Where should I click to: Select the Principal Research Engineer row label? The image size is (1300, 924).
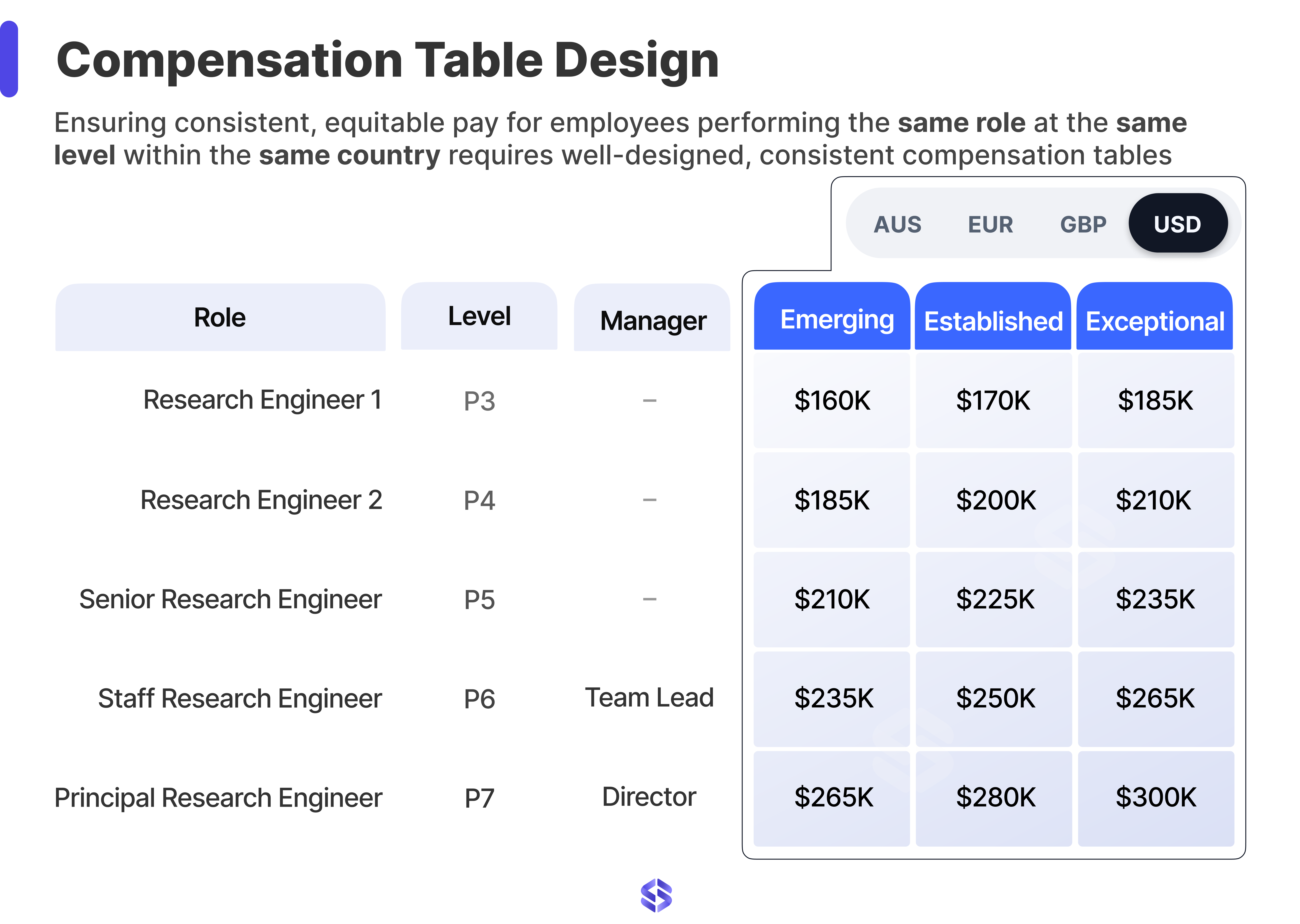pos(219,798)
